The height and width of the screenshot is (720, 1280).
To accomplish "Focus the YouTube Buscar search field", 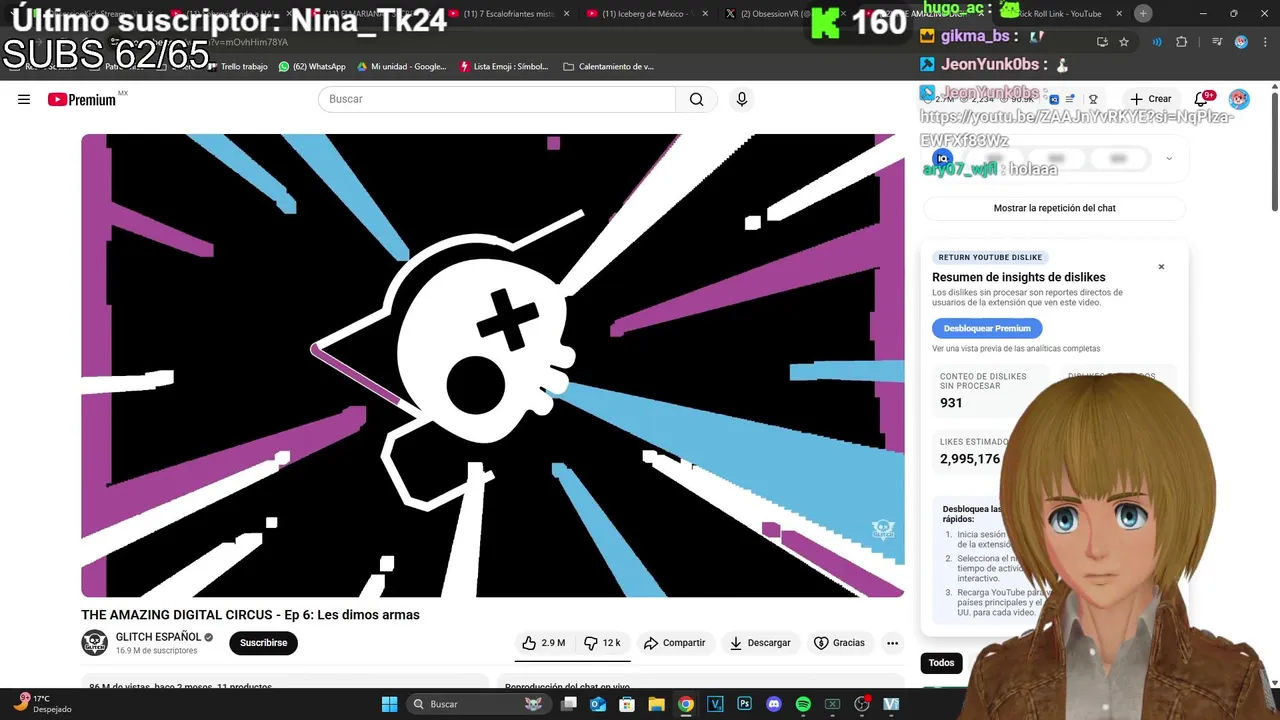I will 497,99.
